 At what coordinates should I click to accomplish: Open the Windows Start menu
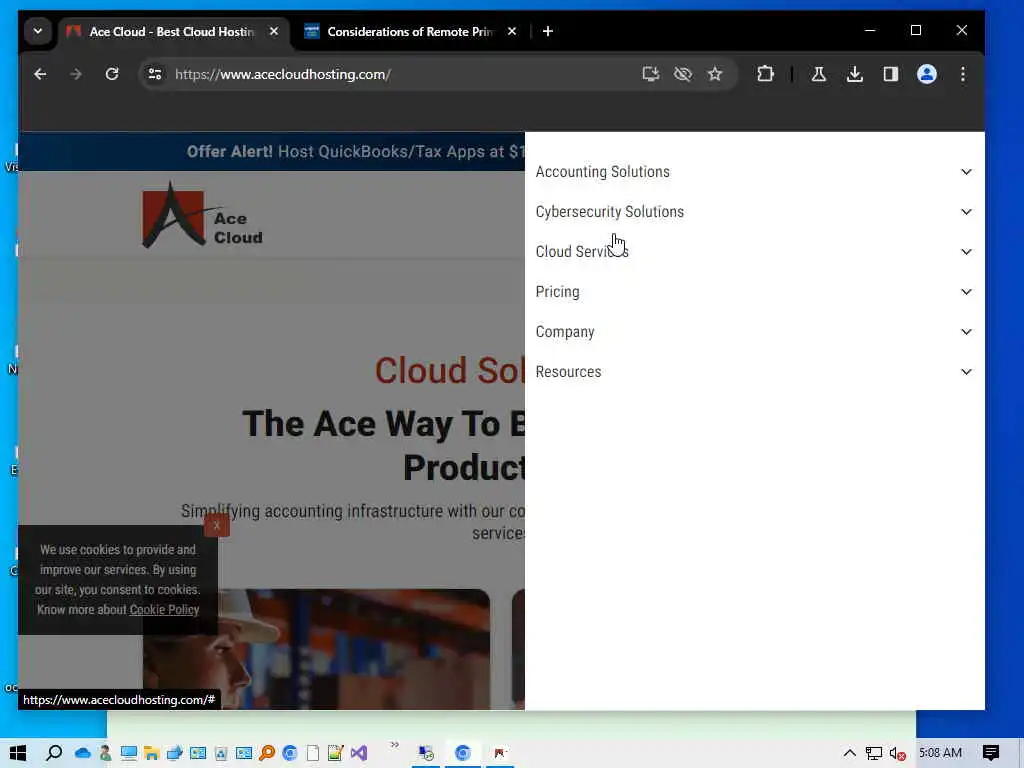coord(18,753)
